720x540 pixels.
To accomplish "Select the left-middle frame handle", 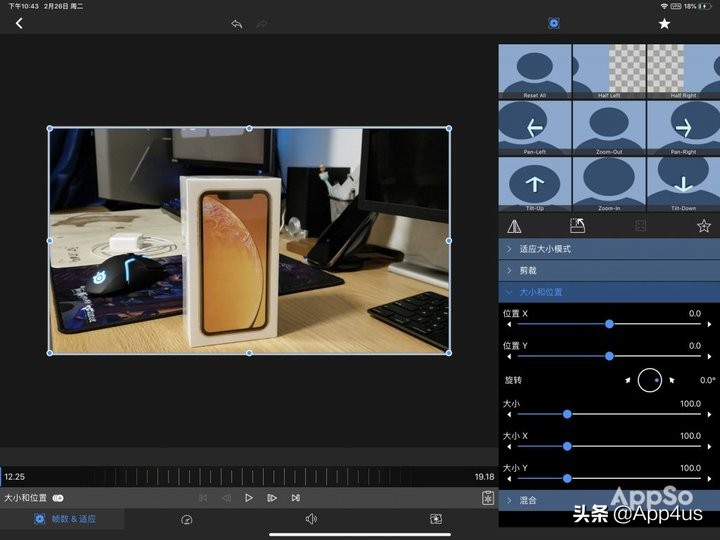I will pos(50,241).
